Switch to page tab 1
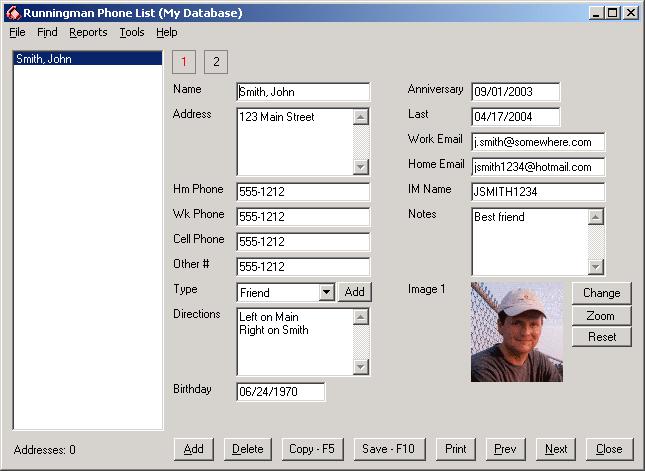 point(184,62)
